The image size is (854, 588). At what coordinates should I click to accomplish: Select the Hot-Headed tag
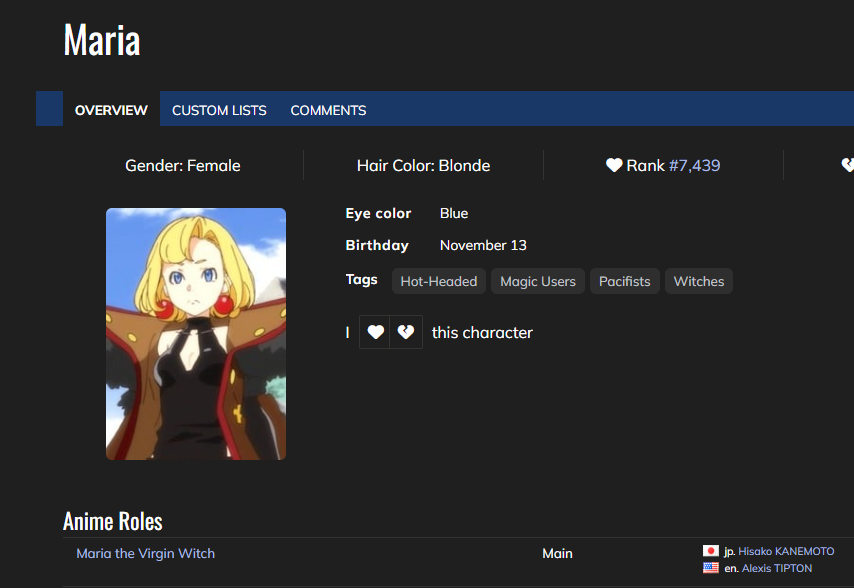pos(438,281)
